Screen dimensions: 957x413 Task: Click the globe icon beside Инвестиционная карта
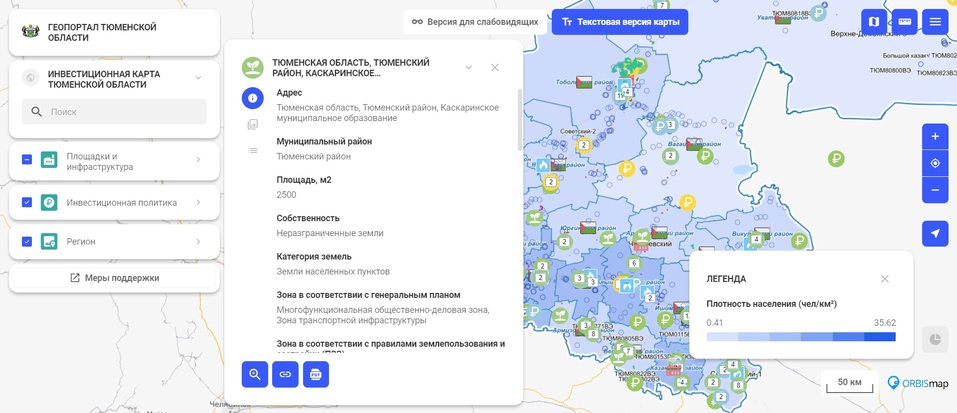tap(30, 78)
